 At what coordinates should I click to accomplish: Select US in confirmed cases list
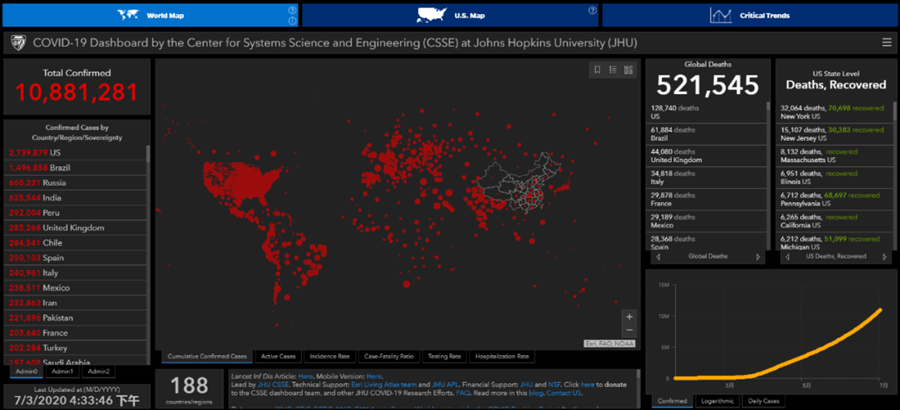tap(77, 153)
